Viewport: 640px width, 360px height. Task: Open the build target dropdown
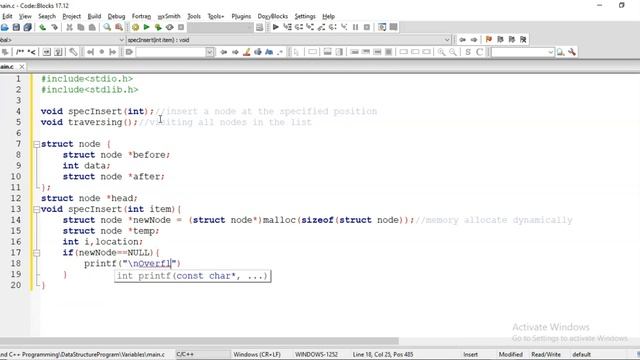coord(220,27)
